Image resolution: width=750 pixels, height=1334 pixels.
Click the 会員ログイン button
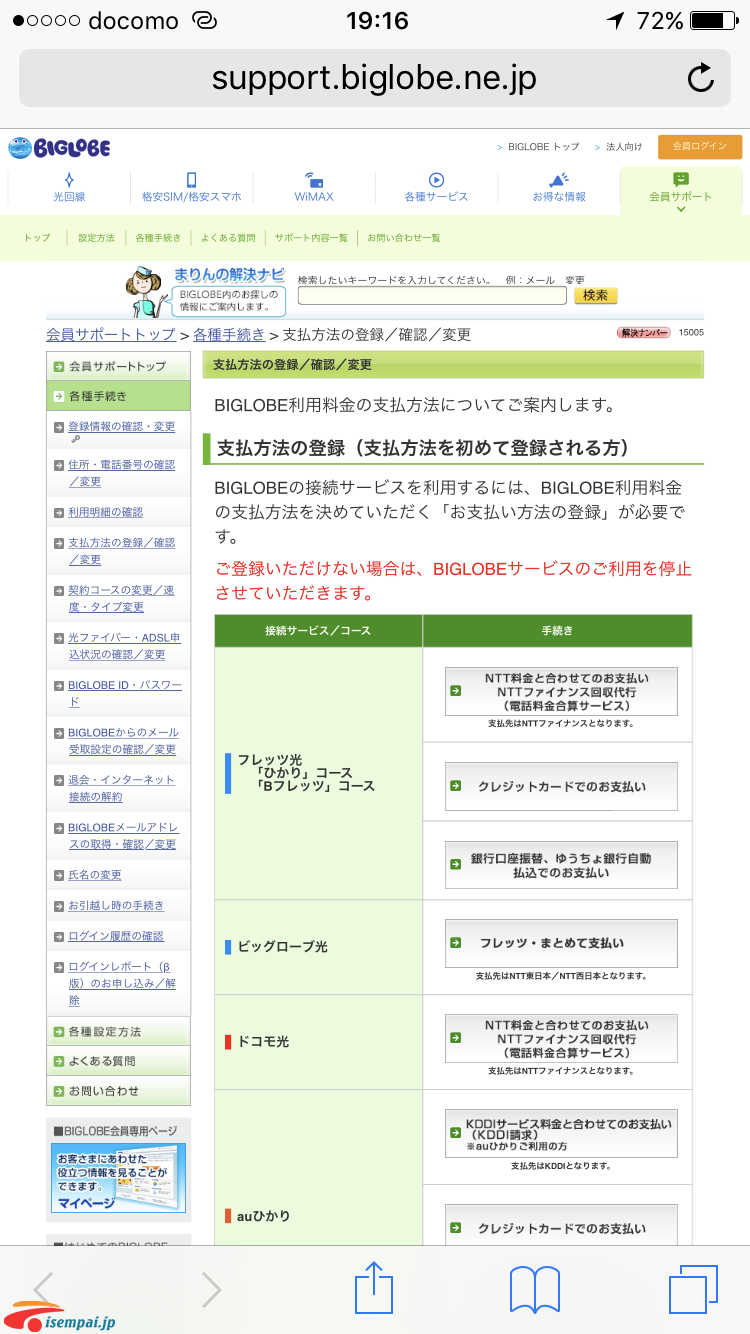700,147
